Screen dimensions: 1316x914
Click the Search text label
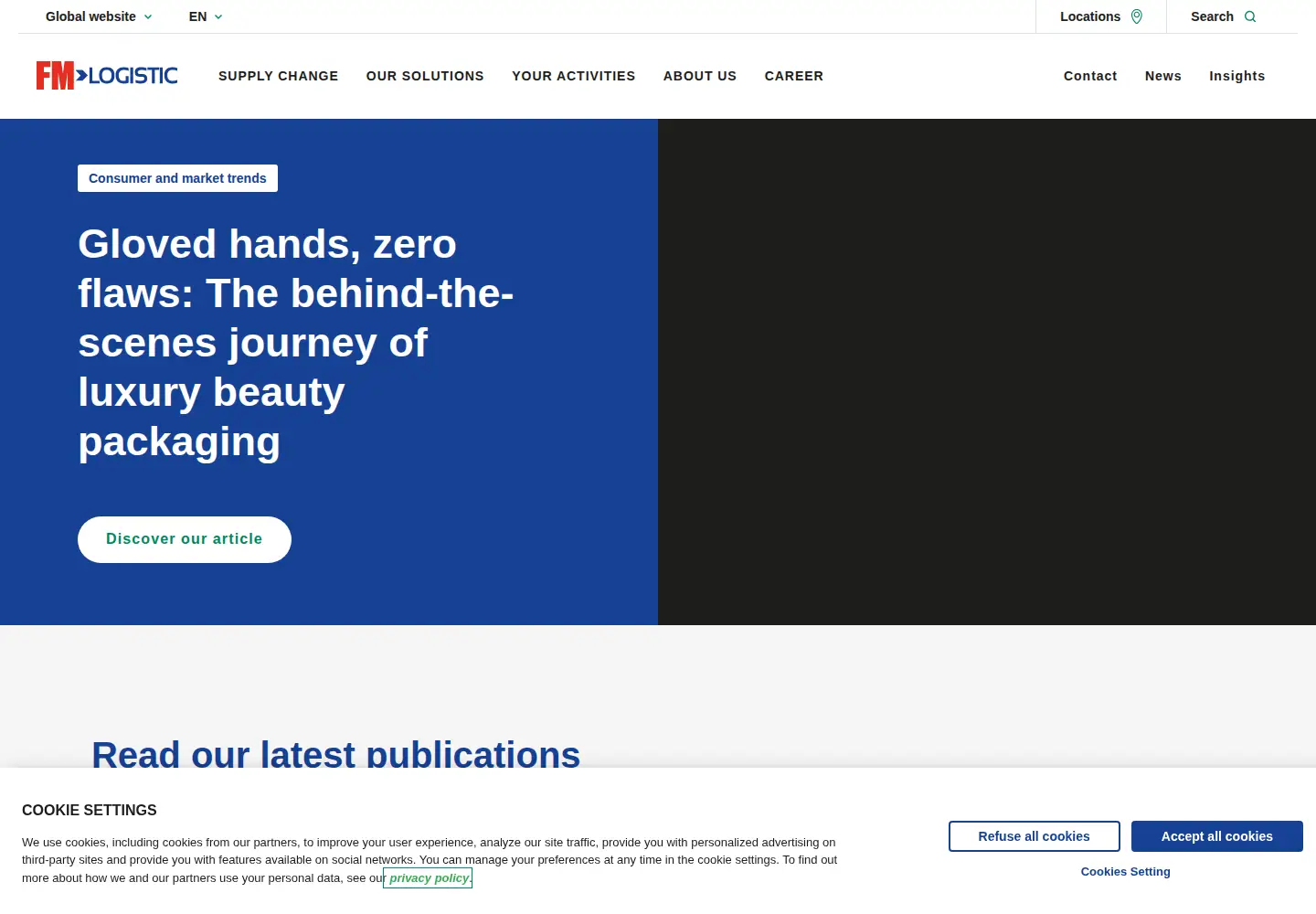(x=1212, y=16)
